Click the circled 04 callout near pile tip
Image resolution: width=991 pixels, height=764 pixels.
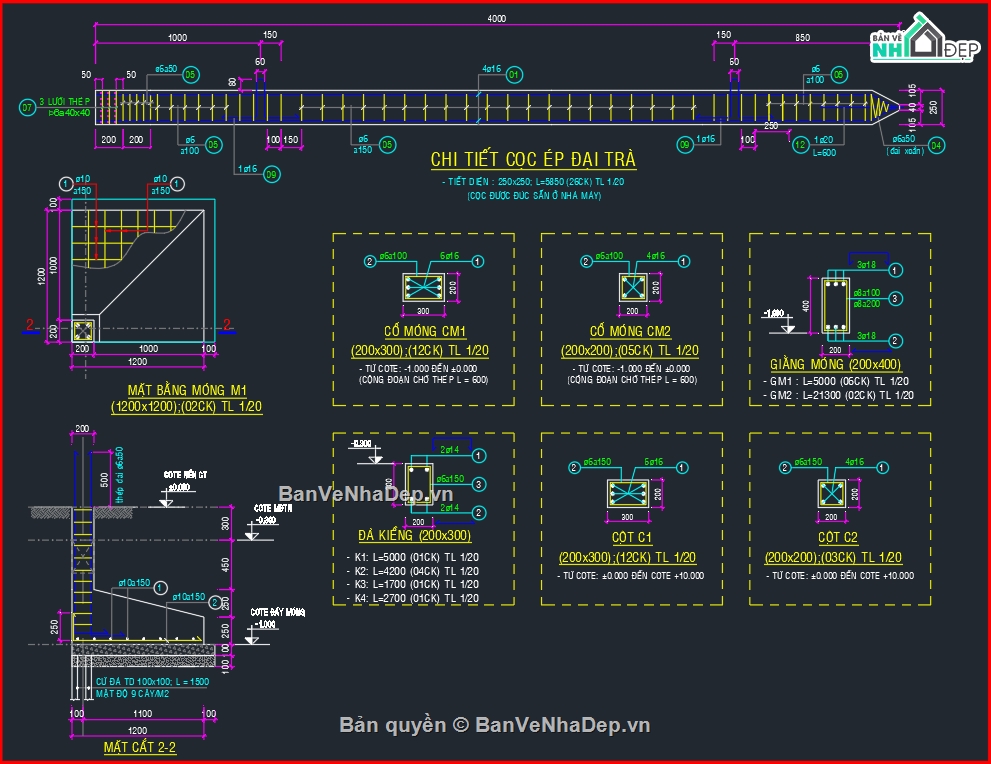click(936, 145)
